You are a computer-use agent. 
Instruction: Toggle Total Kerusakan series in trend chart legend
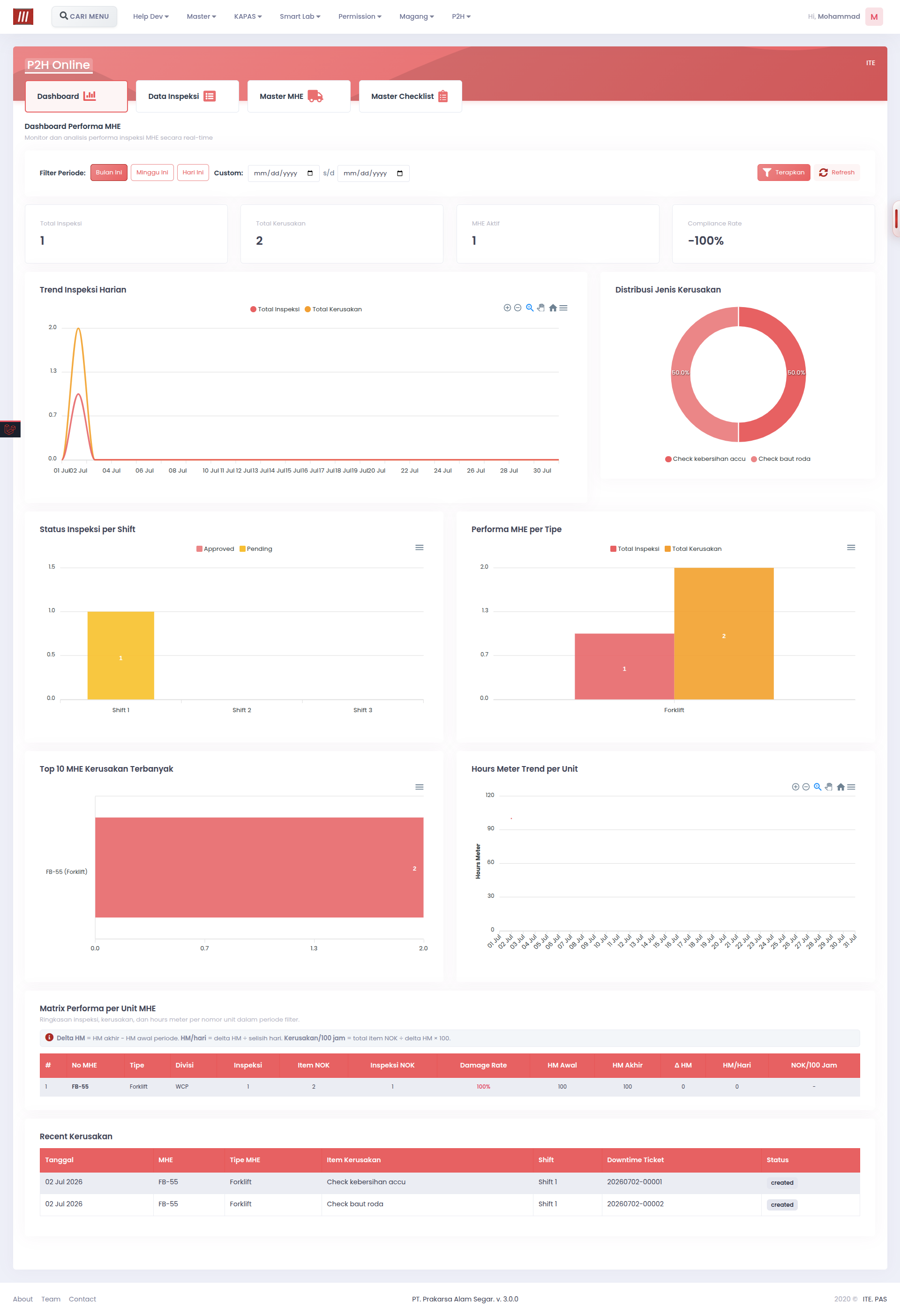333,309
